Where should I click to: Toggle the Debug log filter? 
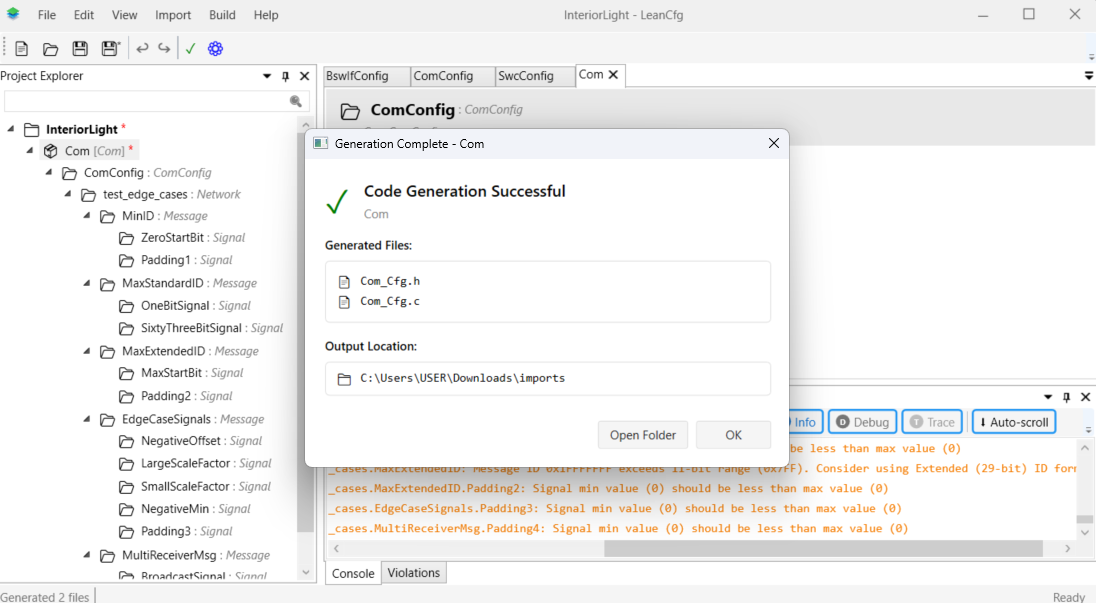(x=862, y=422)
